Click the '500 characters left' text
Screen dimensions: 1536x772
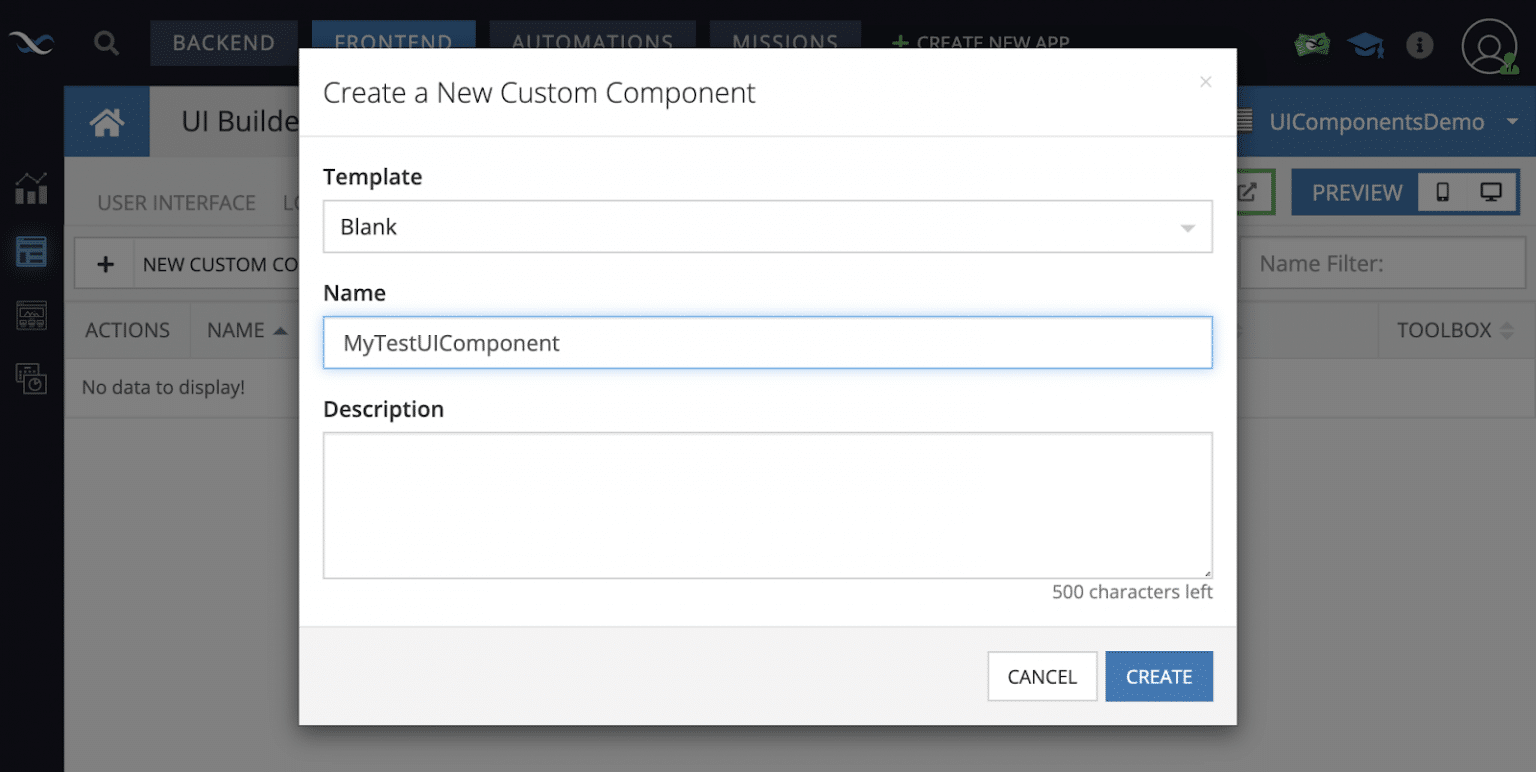(x=1132, y=592)
